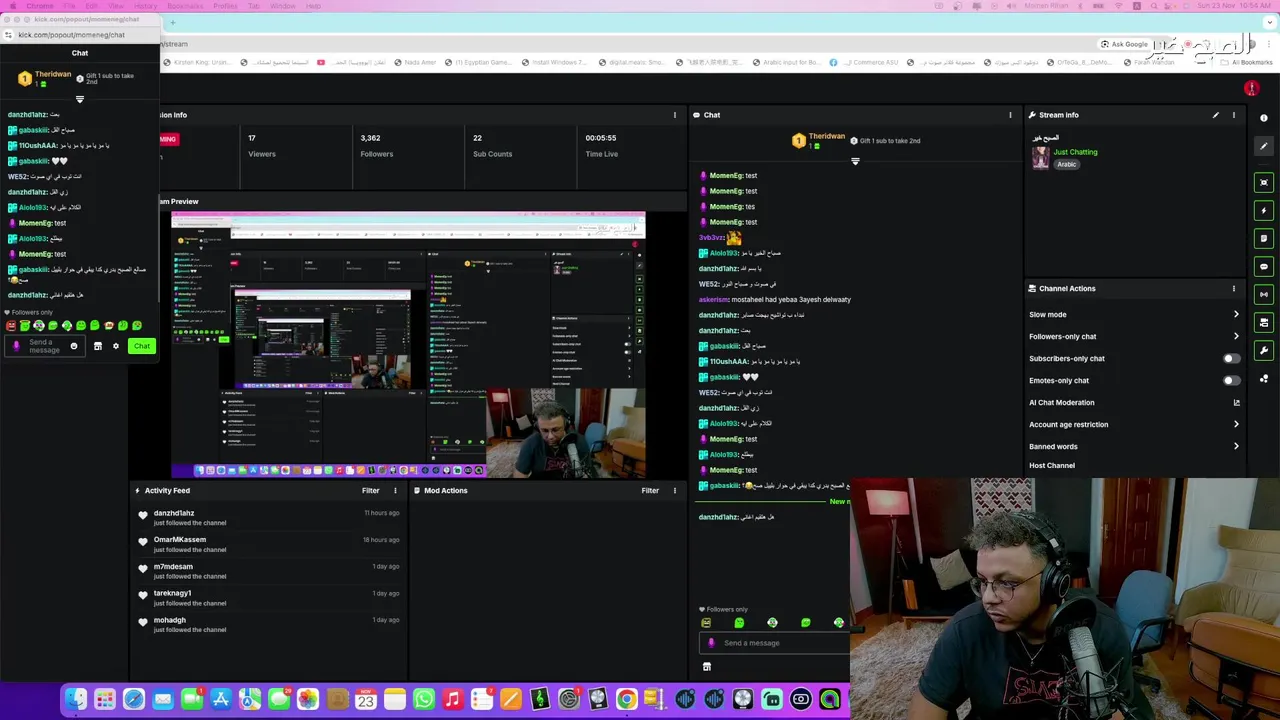Click red profile avatar at top right
The width and height of the screenshot is (1280, 720).
pyautogui.click(x=1251, y=89)
